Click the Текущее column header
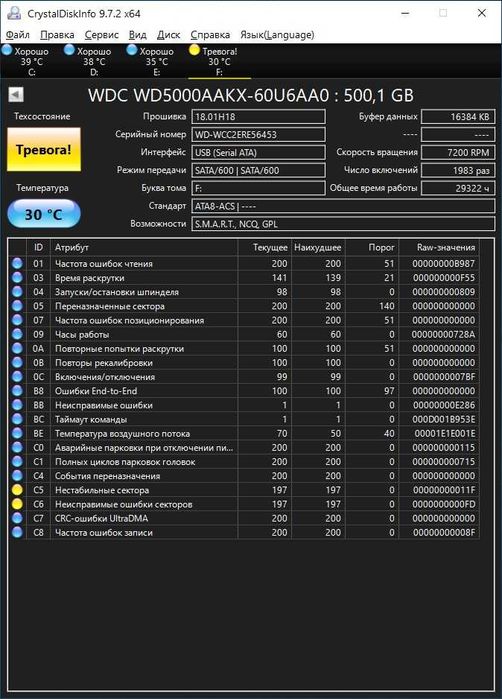 265,247
